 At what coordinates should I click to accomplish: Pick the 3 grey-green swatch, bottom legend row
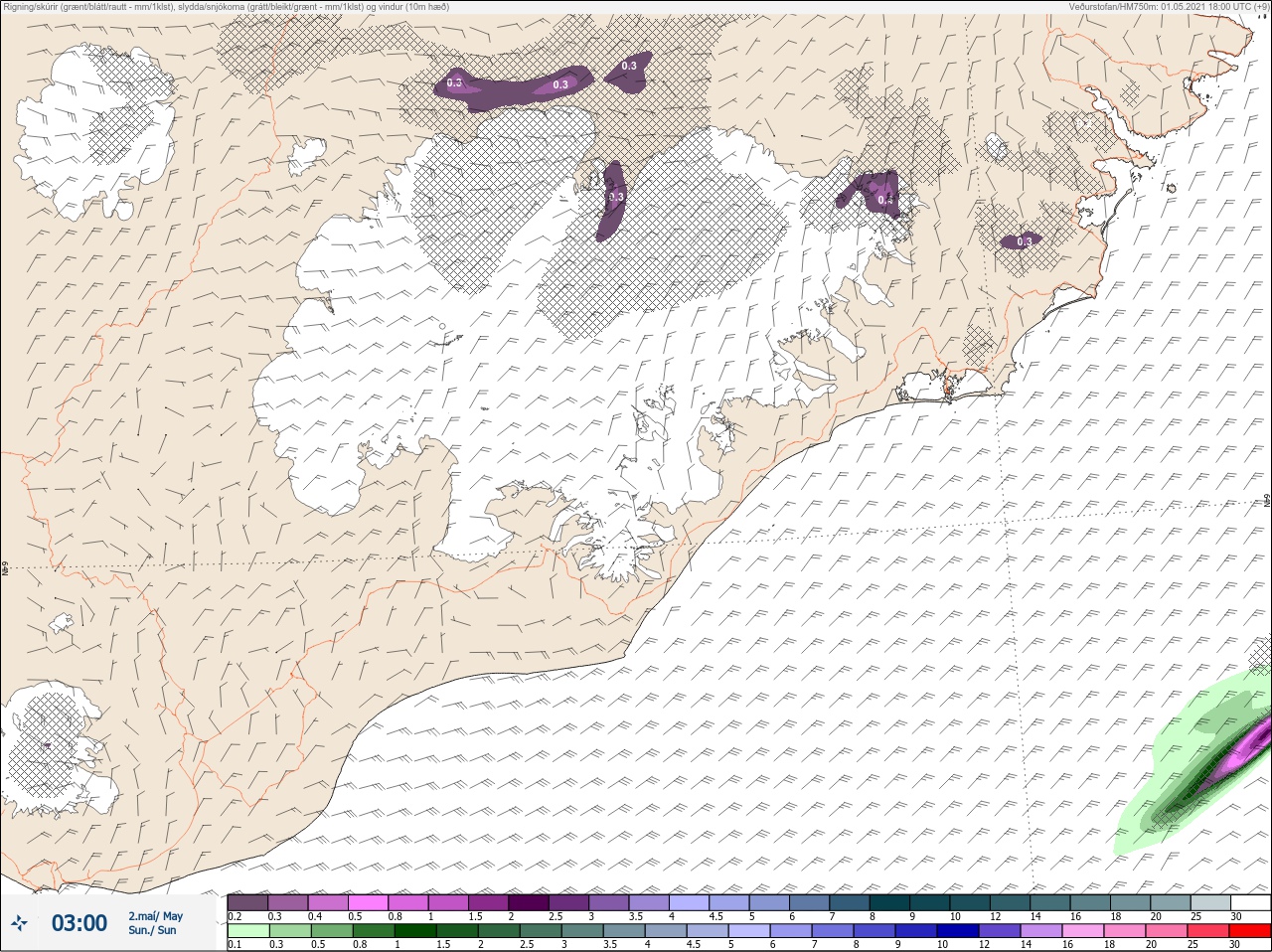pyautogui.click(x=581, y=931)
